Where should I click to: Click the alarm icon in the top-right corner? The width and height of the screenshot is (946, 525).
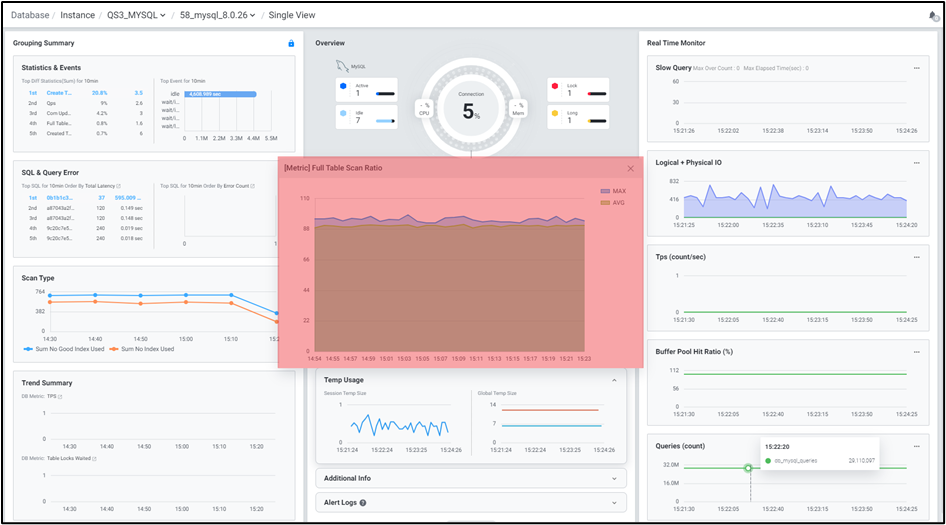point(933,16)
